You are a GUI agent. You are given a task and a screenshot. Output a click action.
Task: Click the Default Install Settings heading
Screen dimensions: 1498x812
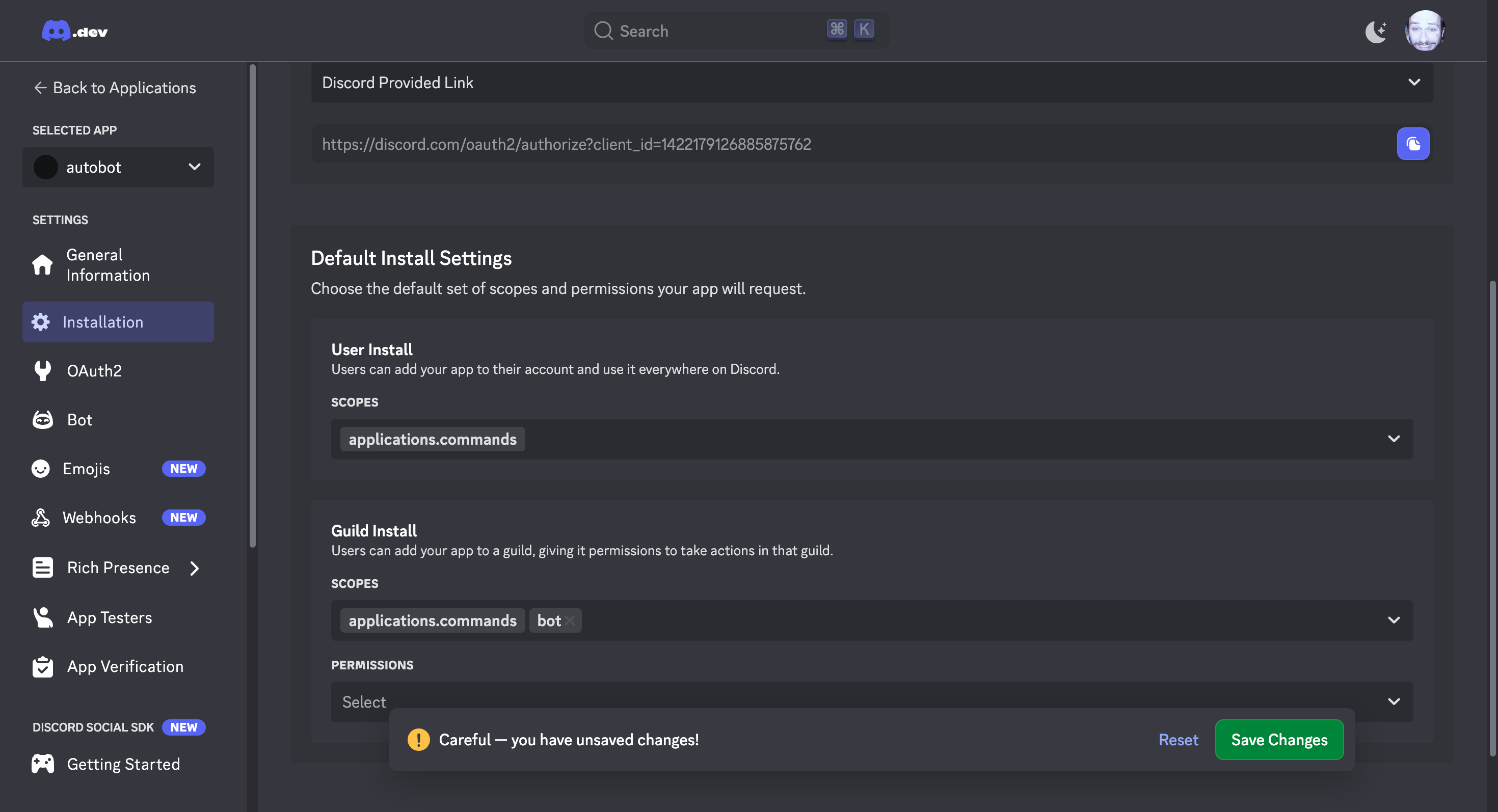click(411, 258)
